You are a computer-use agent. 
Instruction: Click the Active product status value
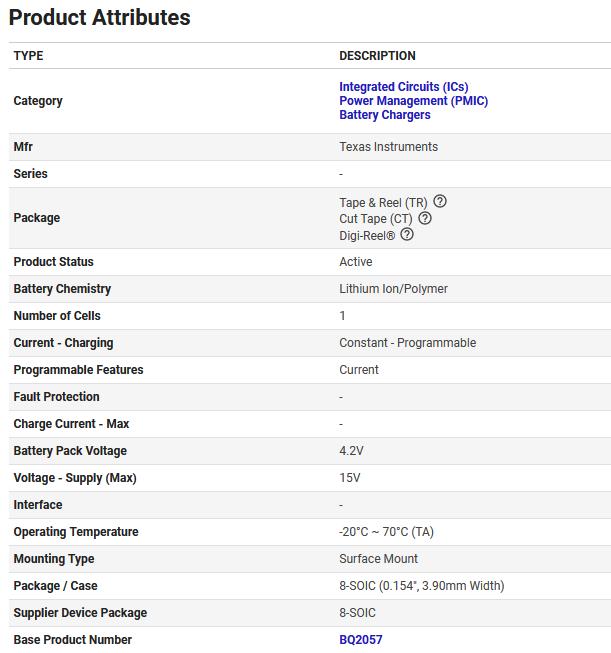(355, 262)
